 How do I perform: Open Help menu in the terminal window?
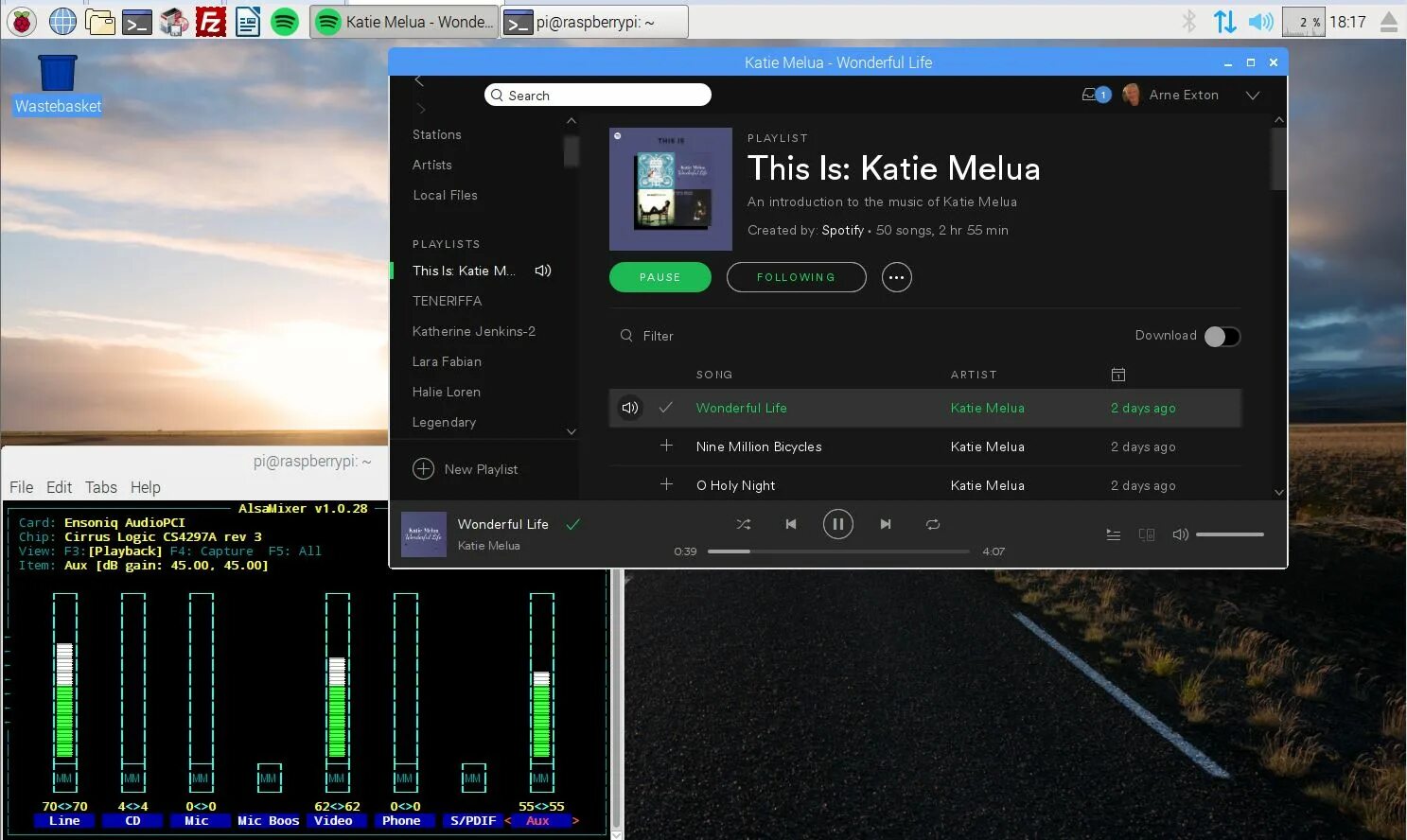coord(145,487)
